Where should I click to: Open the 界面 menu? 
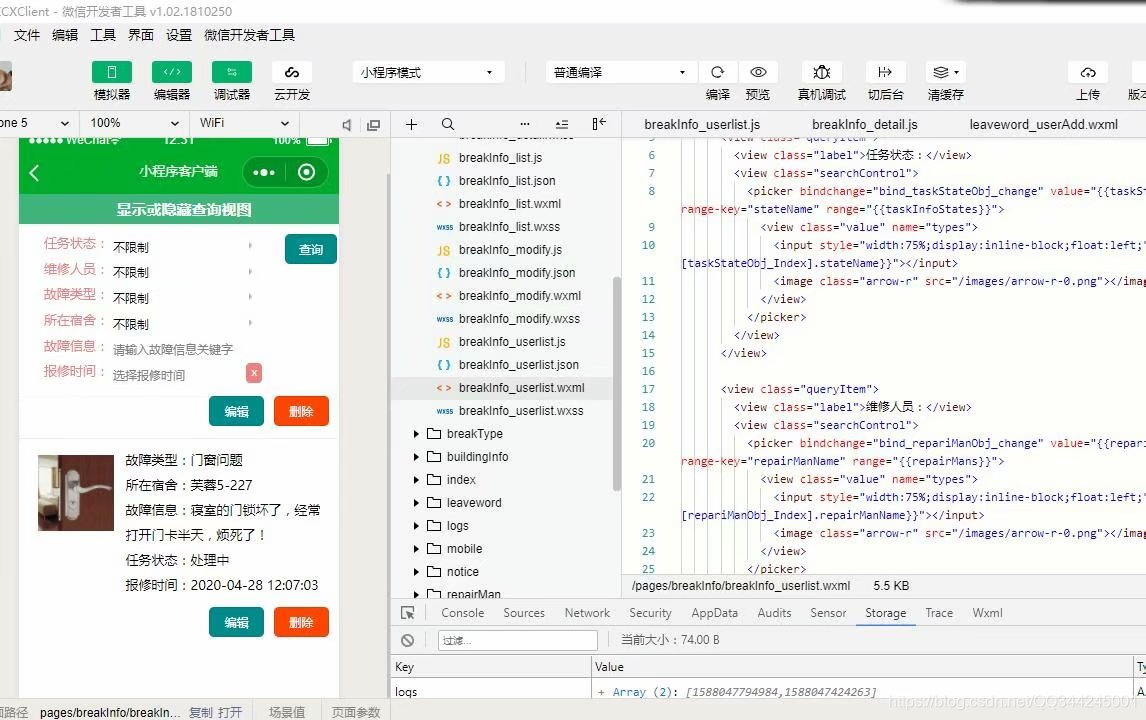141,35
